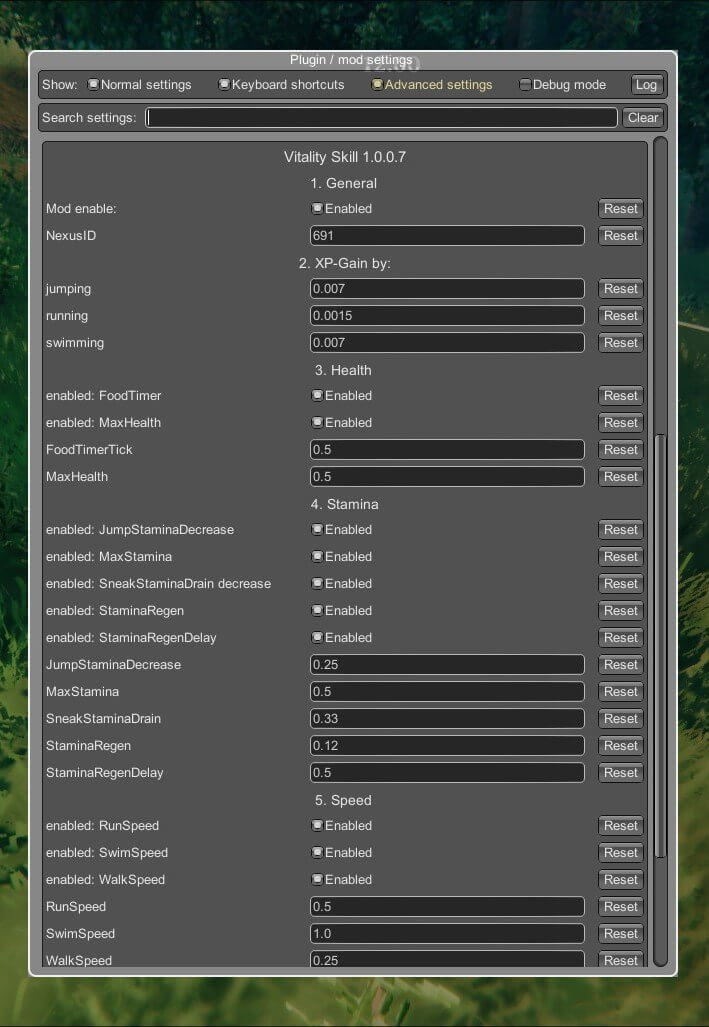Viewport: 709px width, 1027px height.
Task: Click the Clear search button
Action: (x=642, y=118)
